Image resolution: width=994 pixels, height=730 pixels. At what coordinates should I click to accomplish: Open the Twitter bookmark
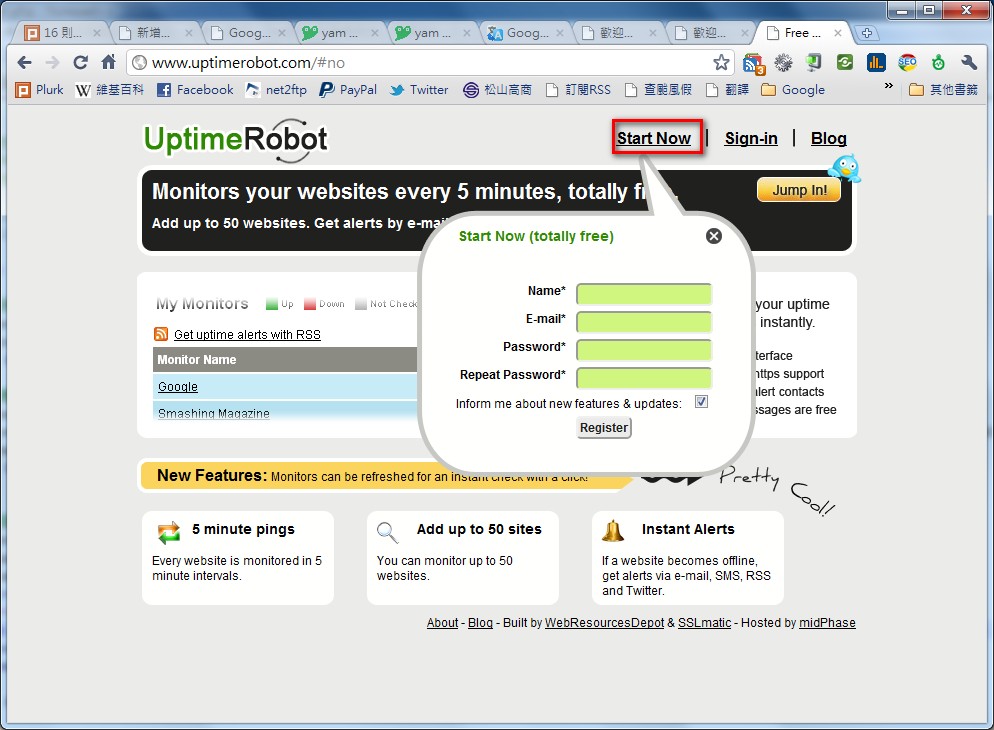point(419,89)
